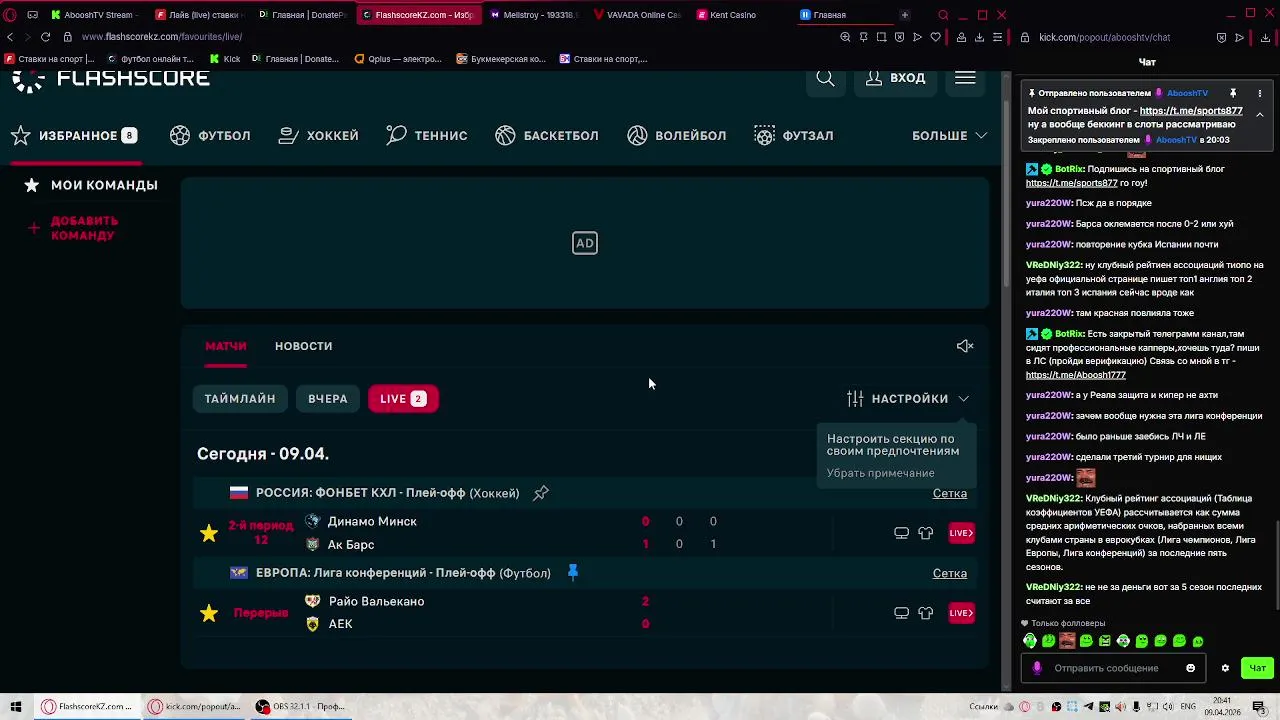
Task: Open the Qplus bookmark
Action: click(398, 59)
